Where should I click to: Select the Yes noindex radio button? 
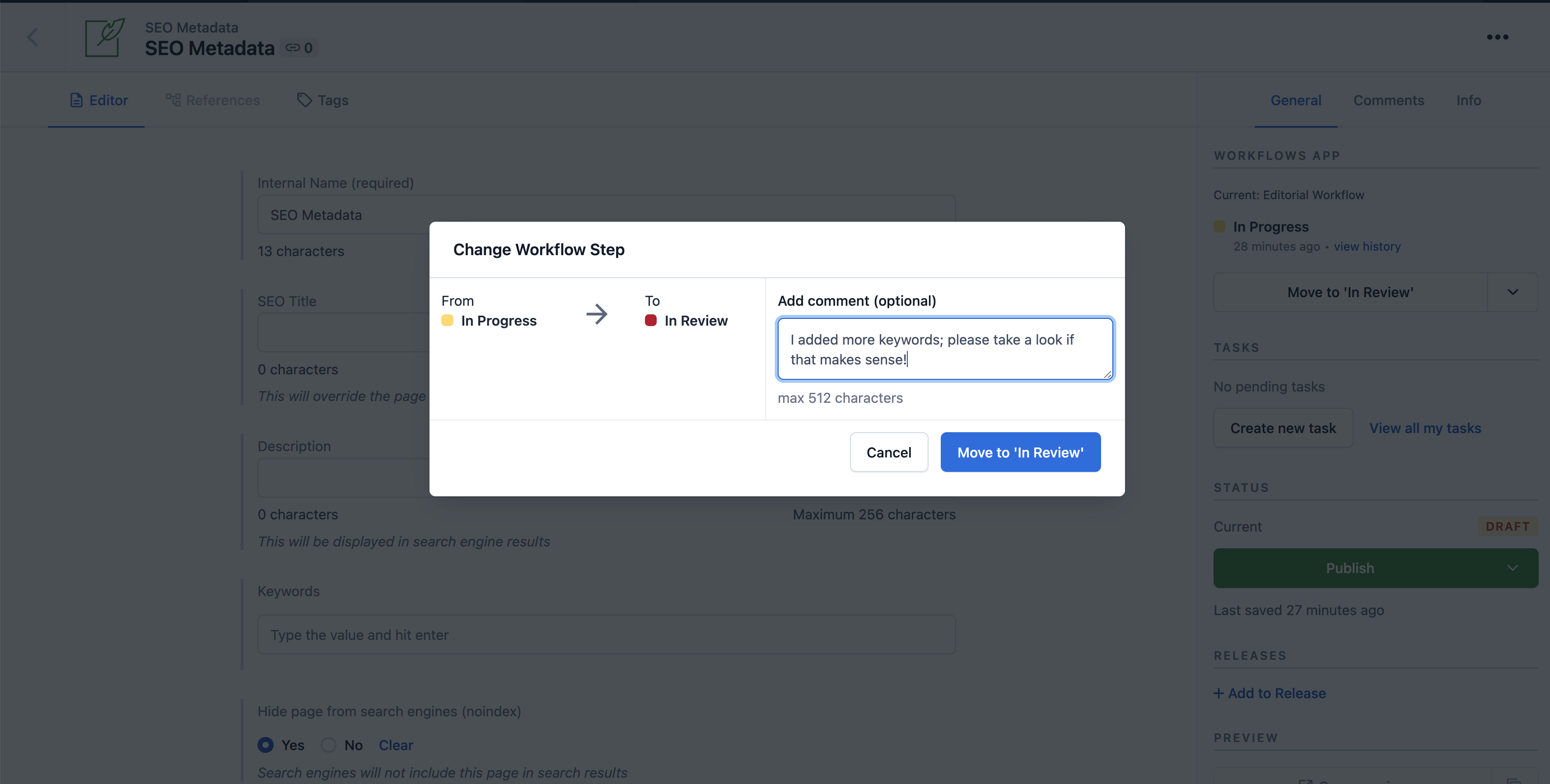click(266, 745)
